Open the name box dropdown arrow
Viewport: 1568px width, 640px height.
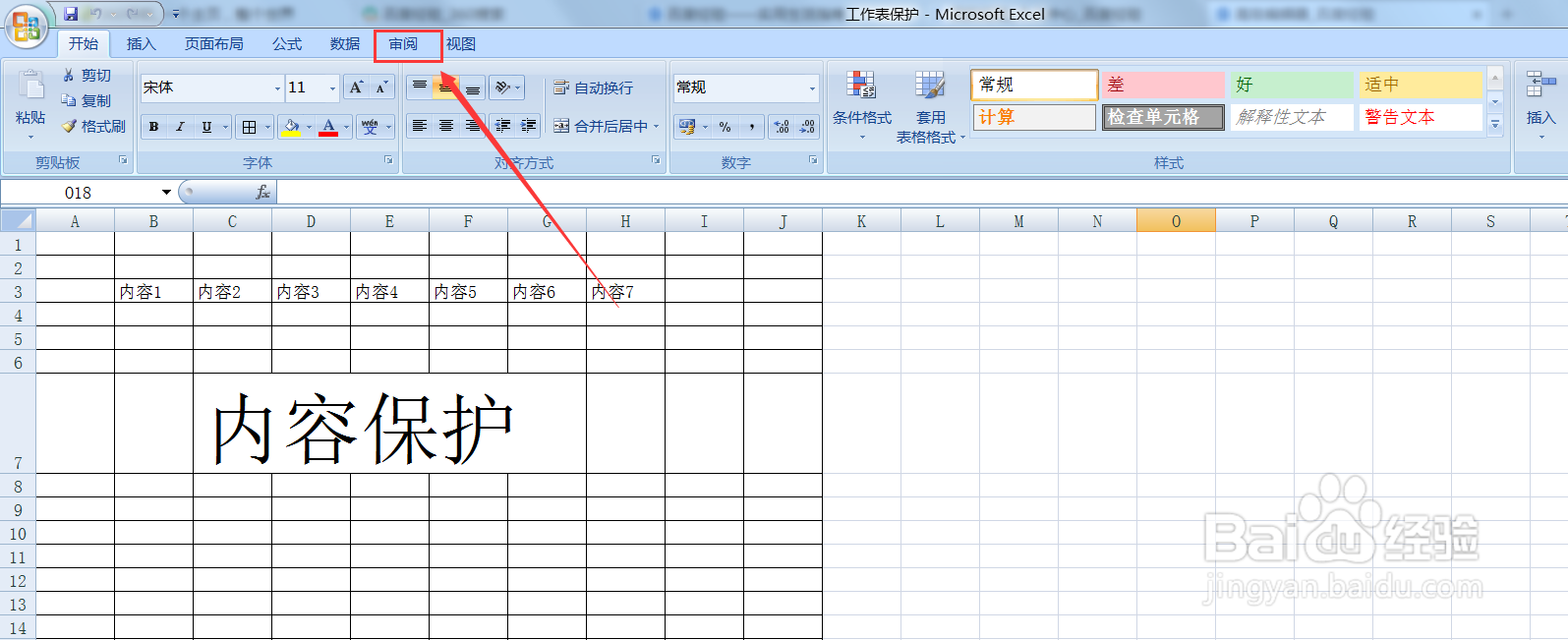click(x=166, y=193)
